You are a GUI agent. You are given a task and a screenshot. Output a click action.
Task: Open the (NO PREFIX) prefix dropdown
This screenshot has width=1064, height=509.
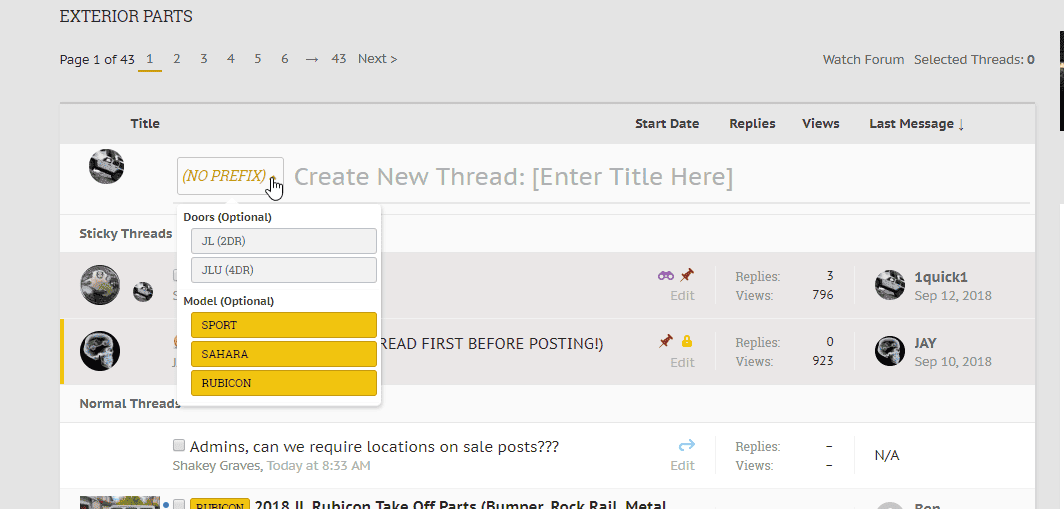click(230, 176)
